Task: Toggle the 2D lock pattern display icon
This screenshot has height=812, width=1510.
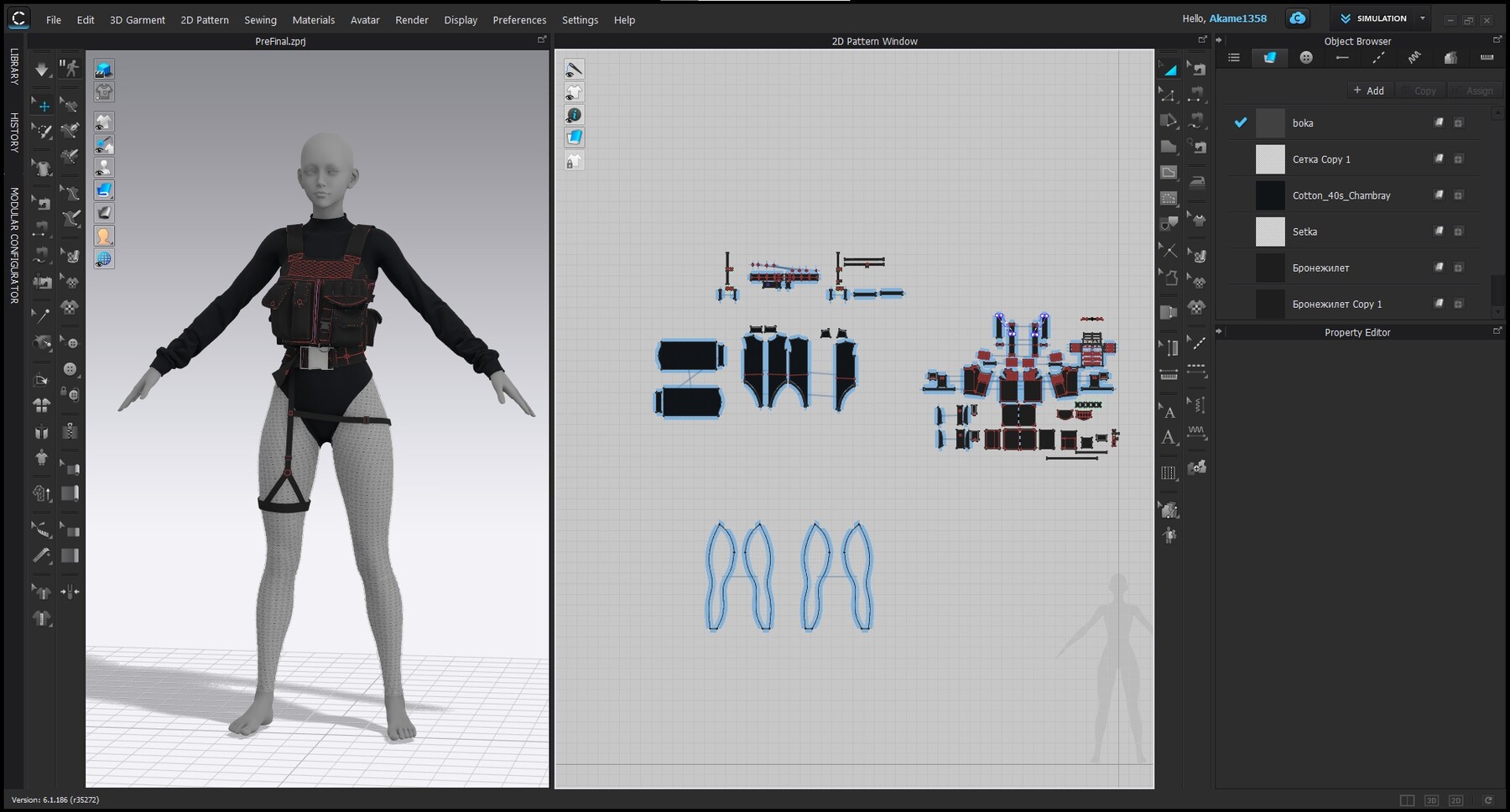Action: pos(575,161)
